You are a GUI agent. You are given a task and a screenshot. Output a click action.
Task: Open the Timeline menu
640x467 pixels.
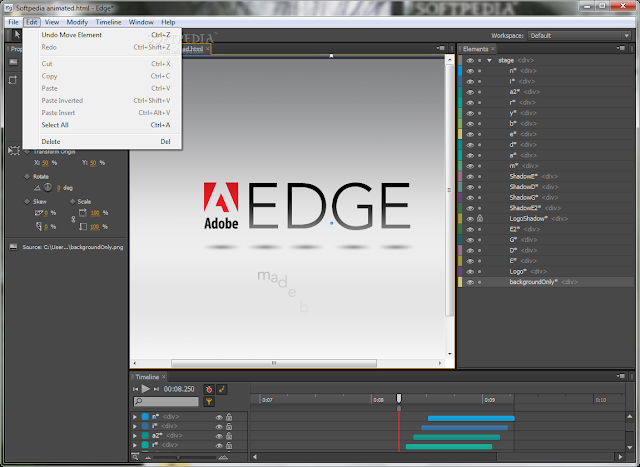coord(108,22)
